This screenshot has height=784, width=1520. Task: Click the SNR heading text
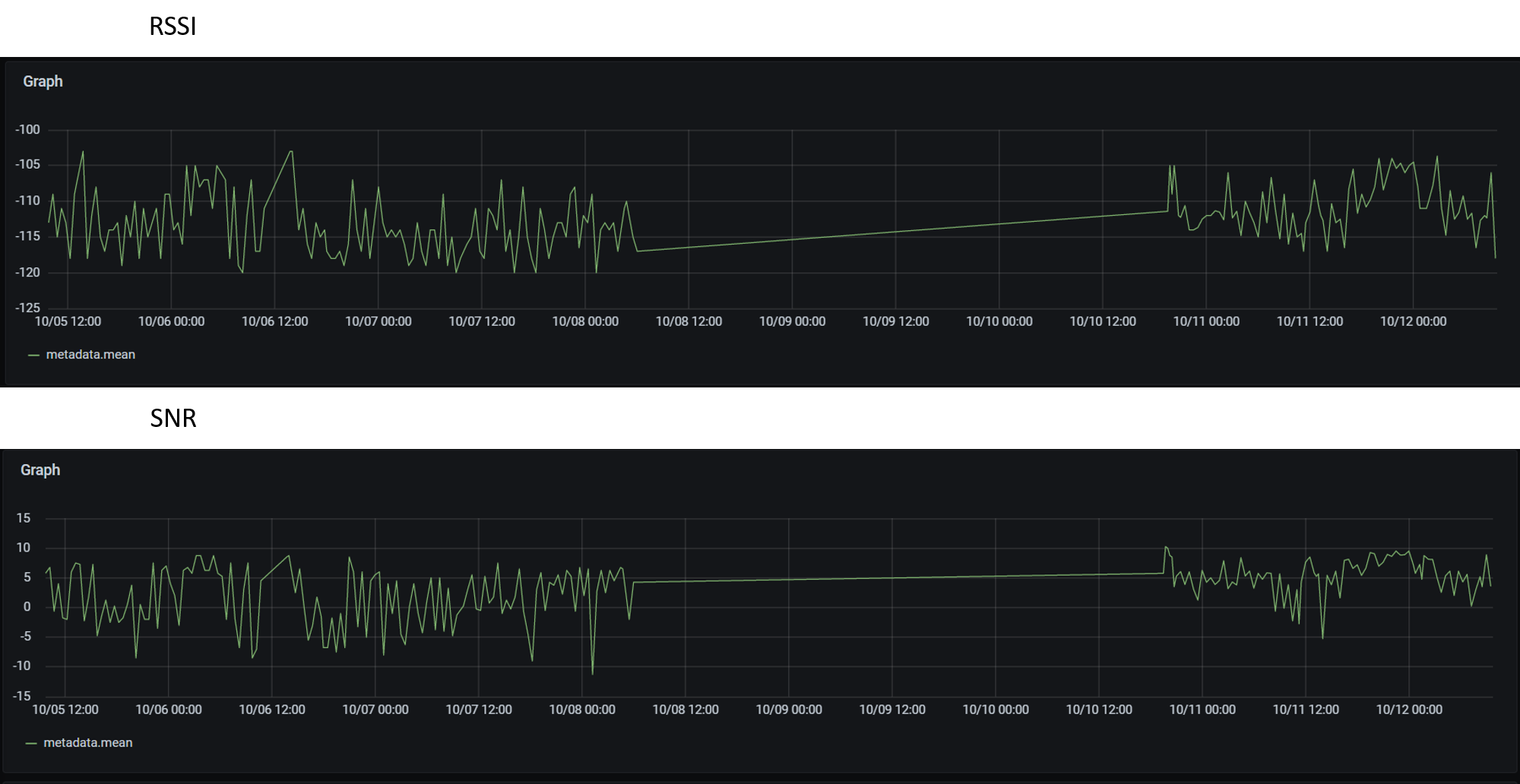[173, 419]
